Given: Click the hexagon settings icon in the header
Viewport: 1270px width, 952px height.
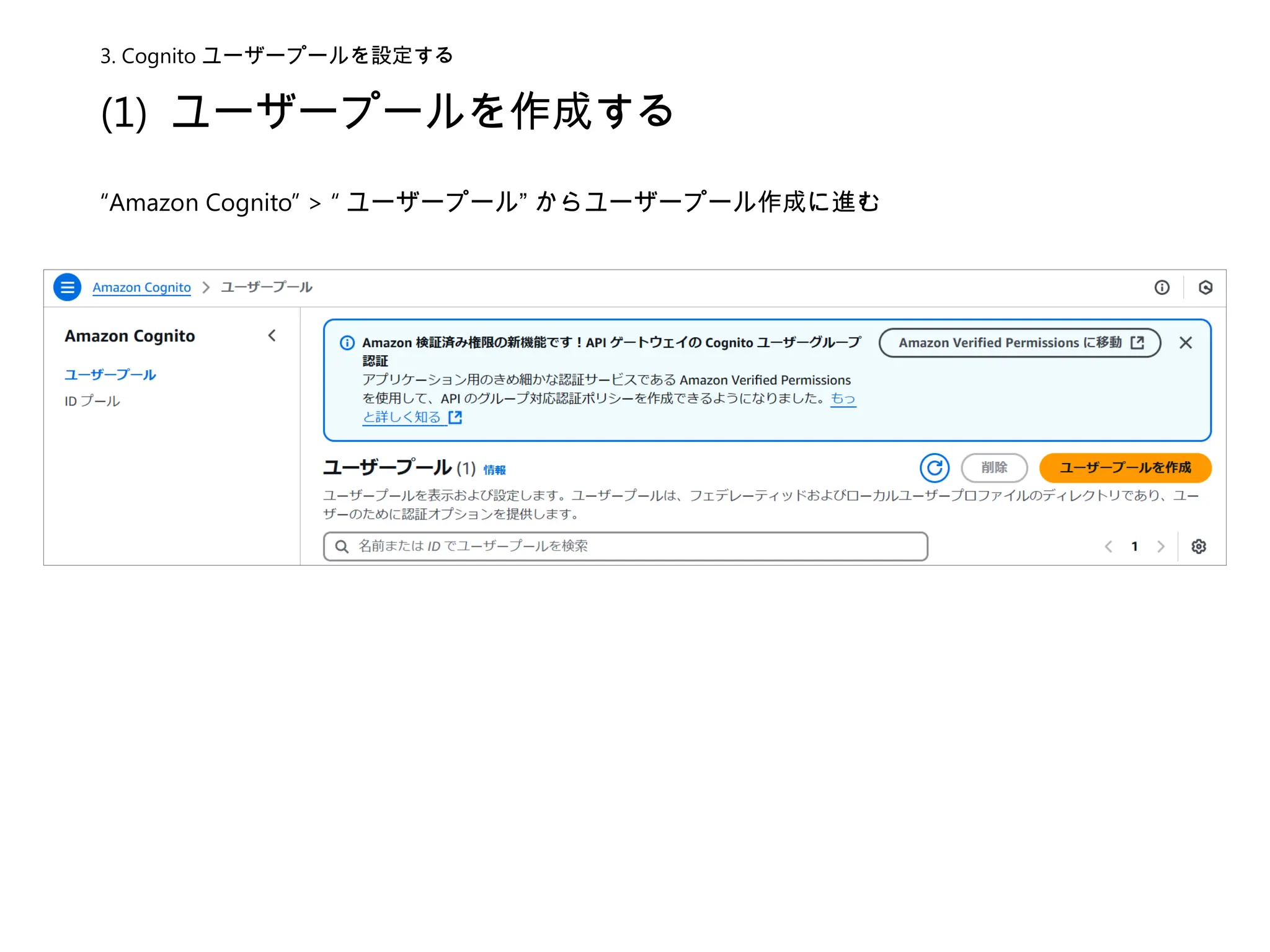Looking at the screenshot, I should tap(1205, 287).
